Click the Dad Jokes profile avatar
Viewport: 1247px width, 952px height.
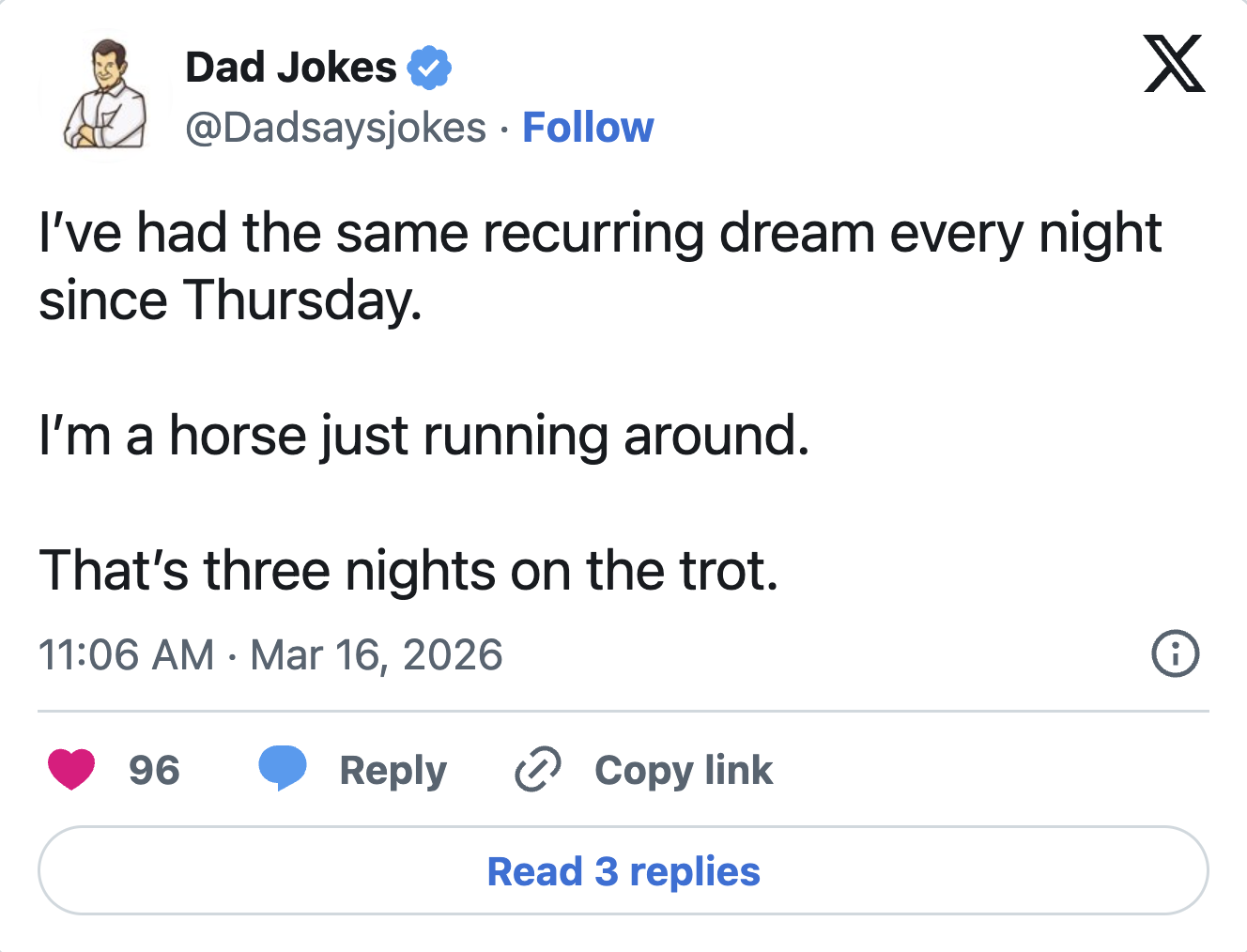point(105,94)
